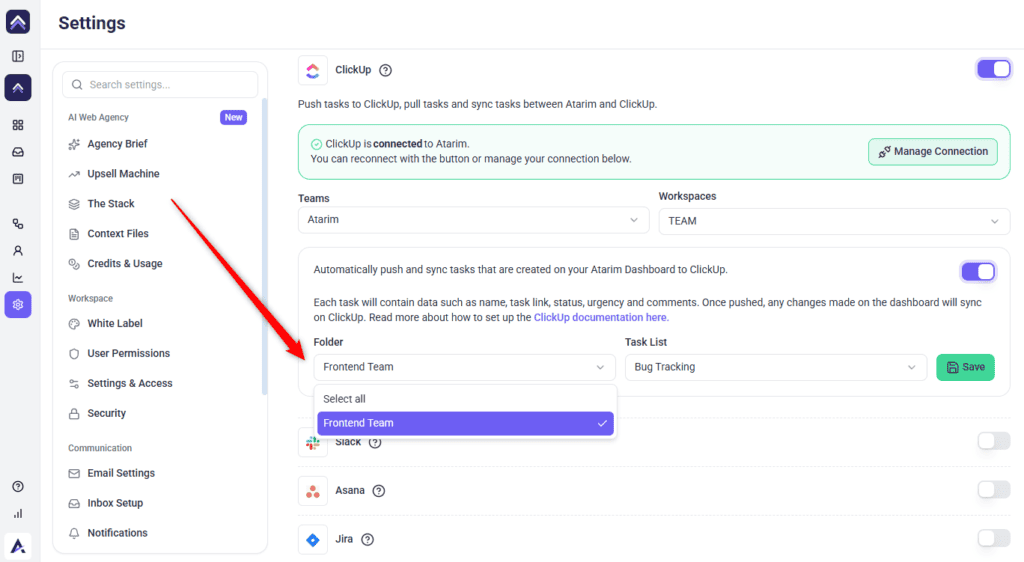The width and height of the screenshot is (1024, 562).
Task: Open the Teams dropdown showing Atarim
Action: (x=473, y=220)
